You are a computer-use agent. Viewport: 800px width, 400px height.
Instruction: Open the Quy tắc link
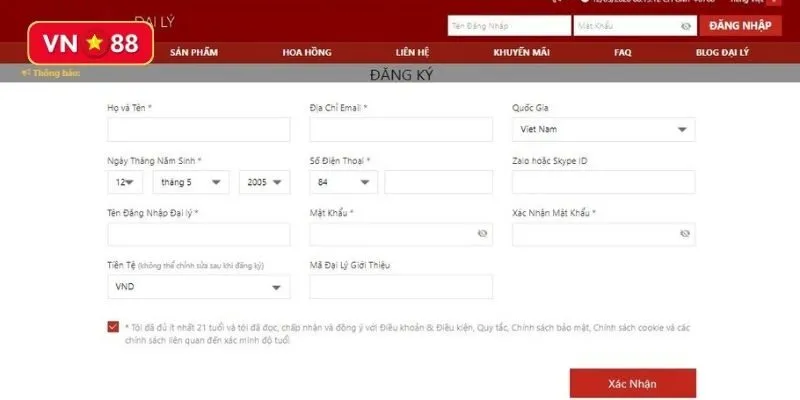[x=492, y=328]
